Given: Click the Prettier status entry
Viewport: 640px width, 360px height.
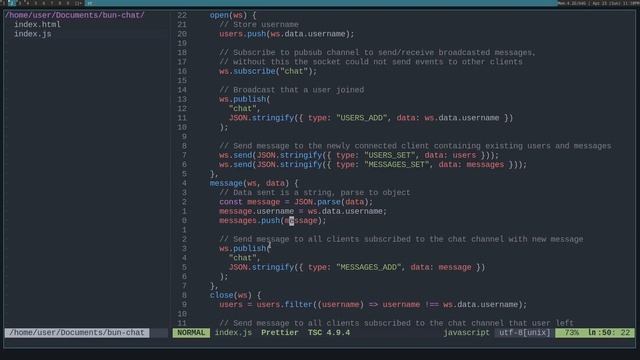Looking at the screenshot, I should (x=280, y=333).
